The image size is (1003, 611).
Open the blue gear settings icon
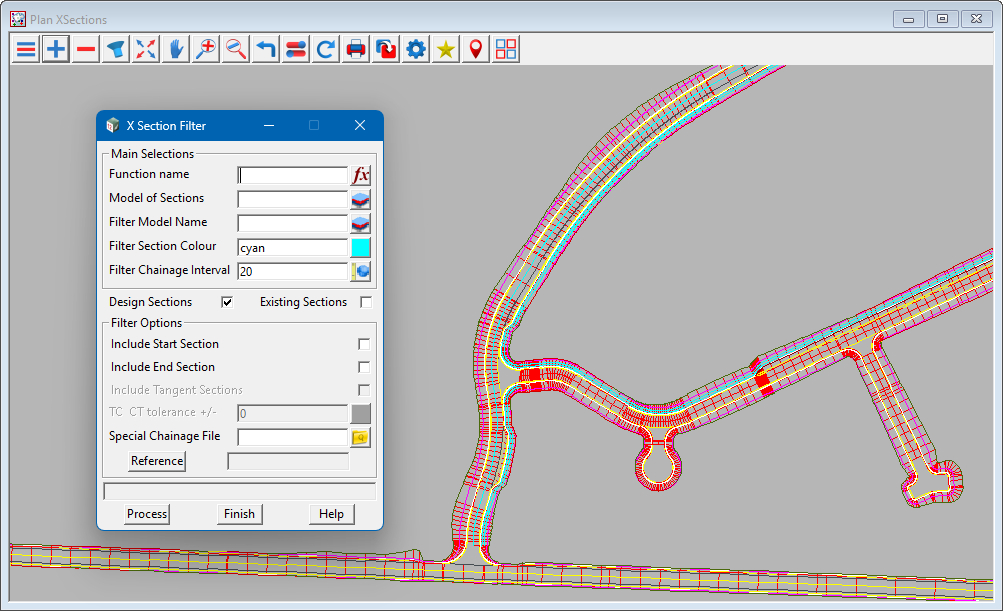416,49
